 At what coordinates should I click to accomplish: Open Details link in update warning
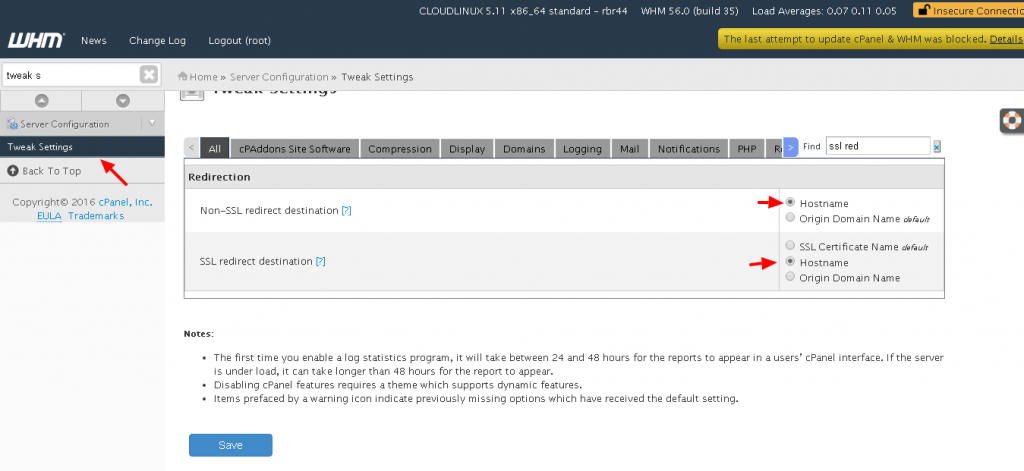(1006, 39)
